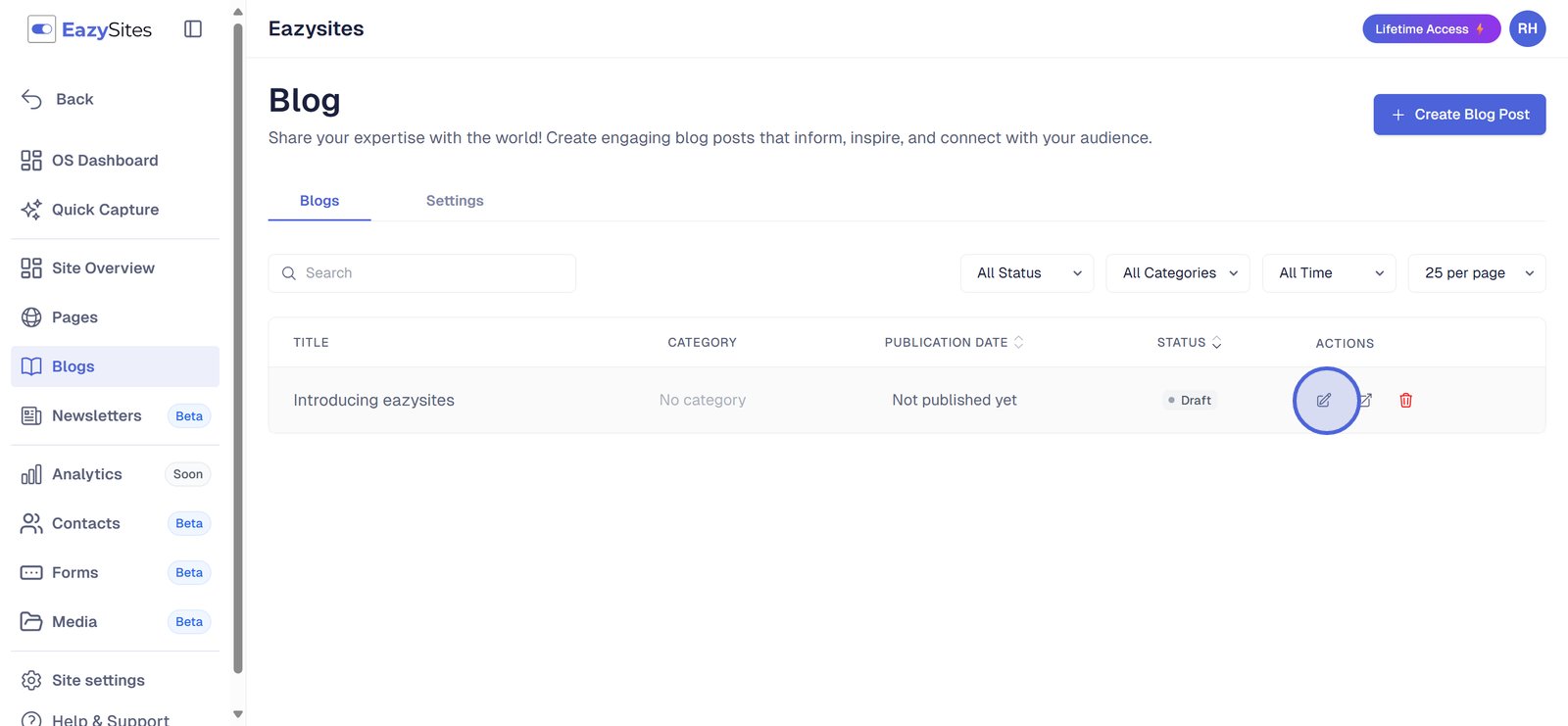The height and width of the screenshot is (726, 1568).
Task: Switch to the Settings tab
Action: [455, 201]
